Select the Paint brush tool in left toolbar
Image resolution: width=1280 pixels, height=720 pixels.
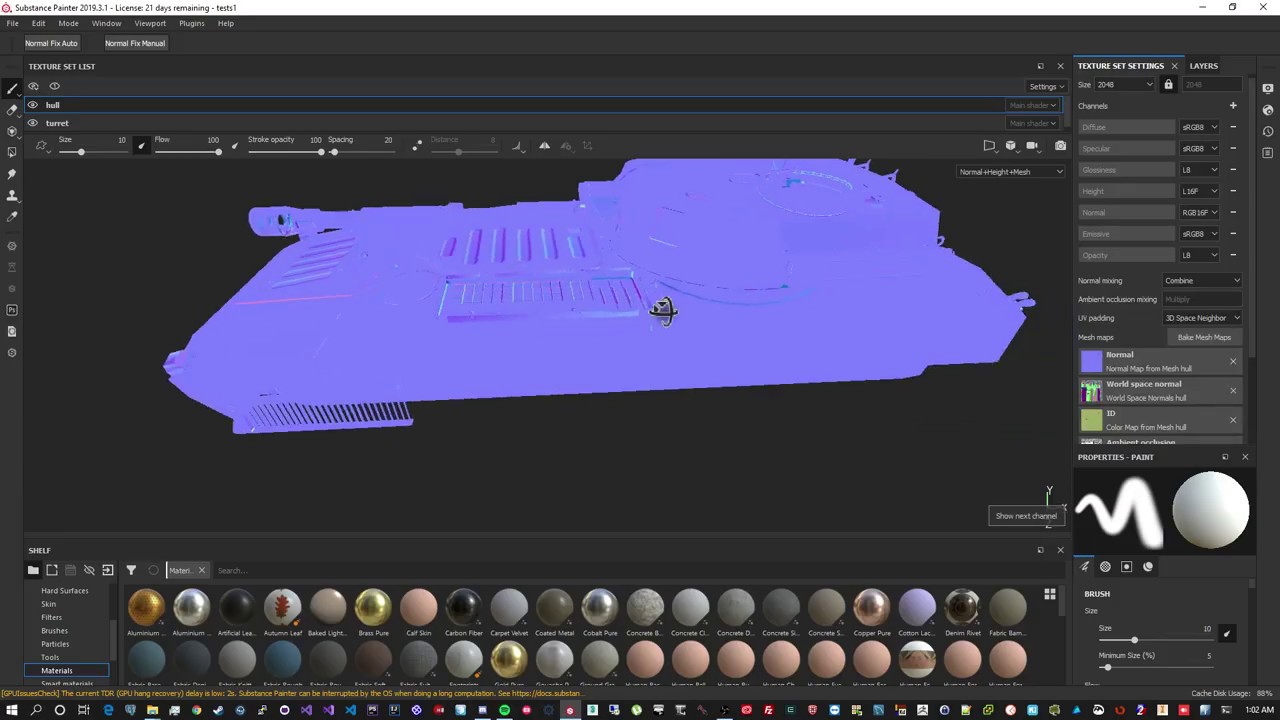12,88
